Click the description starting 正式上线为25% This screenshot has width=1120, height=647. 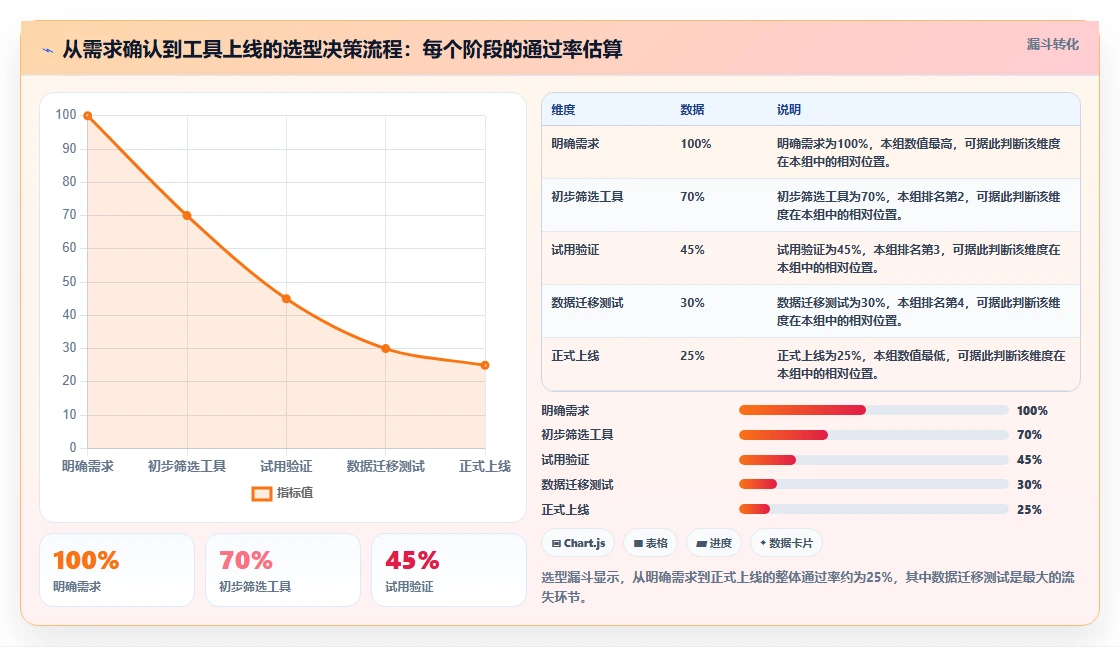pyautogui.click(x=921, y=364)
